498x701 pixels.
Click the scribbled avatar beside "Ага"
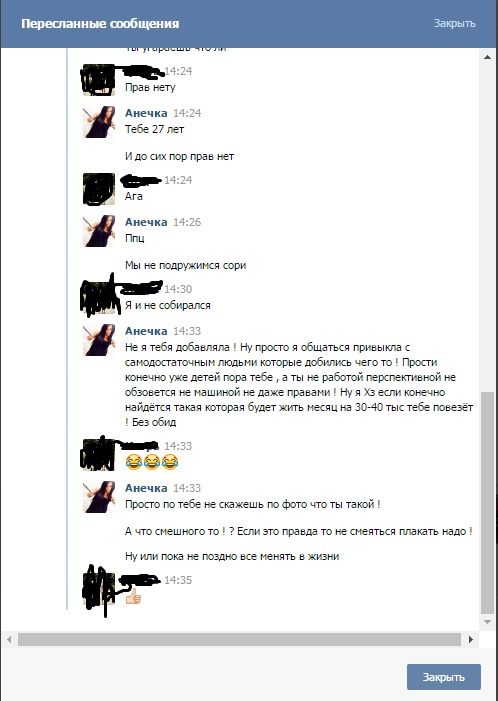[99, 189]
